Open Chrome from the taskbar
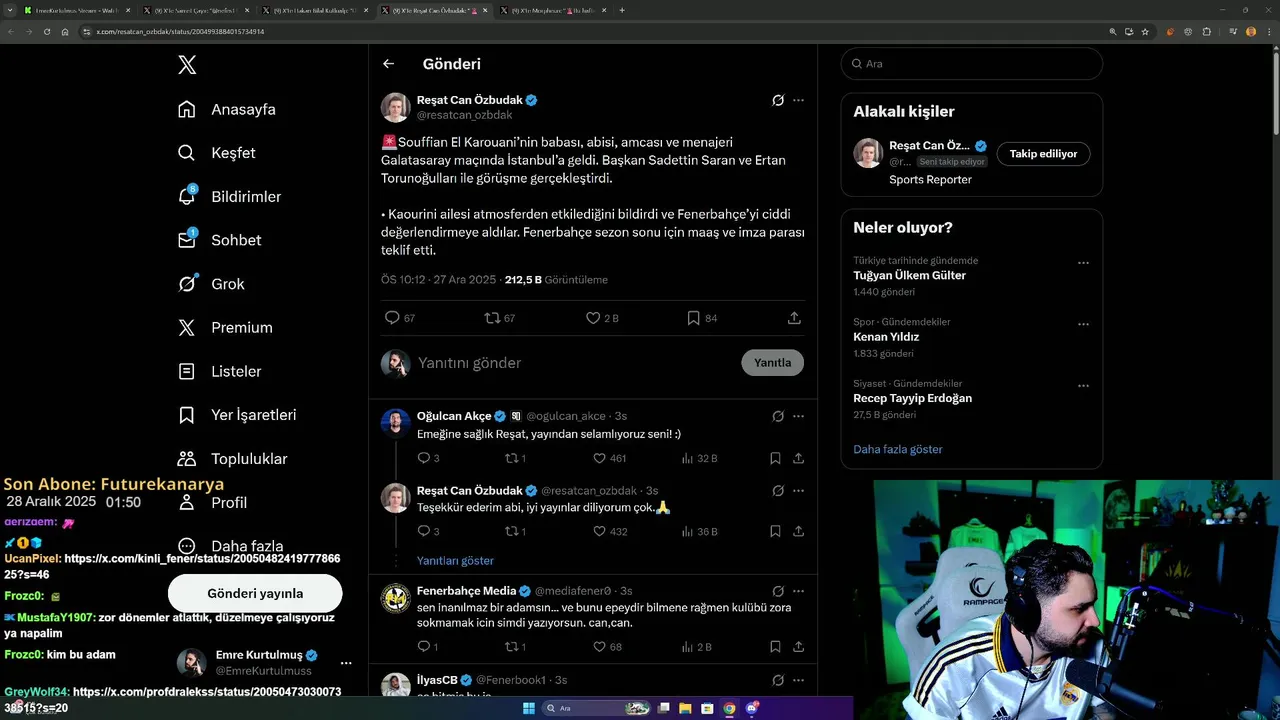Screen dimensions: 1280x720 (x=729, y=708)
